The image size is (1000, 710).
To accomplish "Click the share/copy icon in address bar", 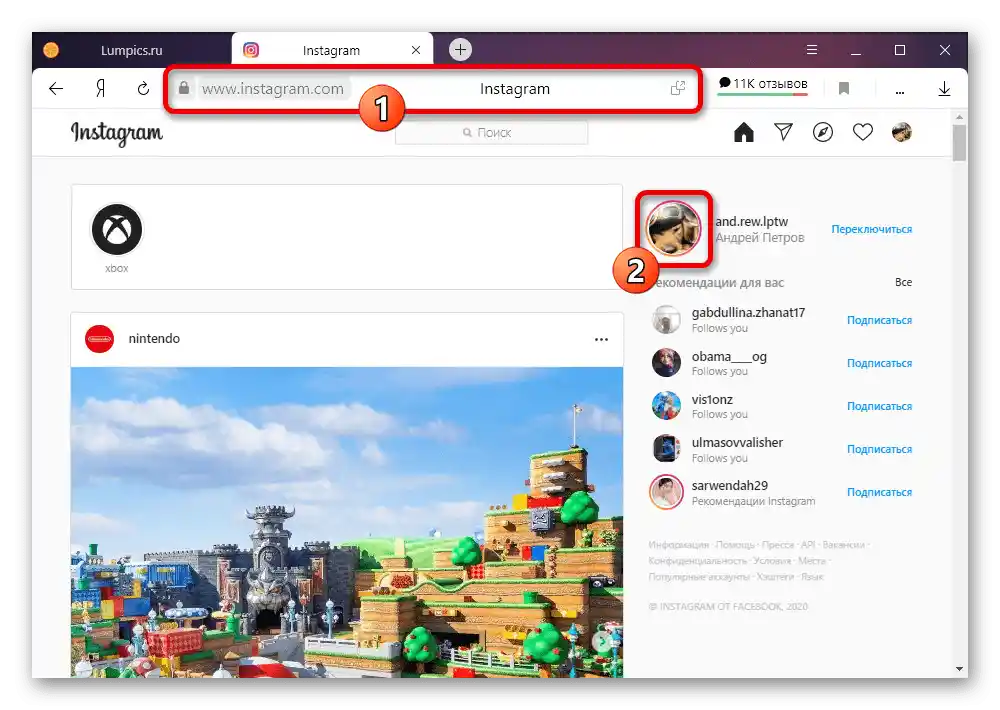I will pos(678,88).
